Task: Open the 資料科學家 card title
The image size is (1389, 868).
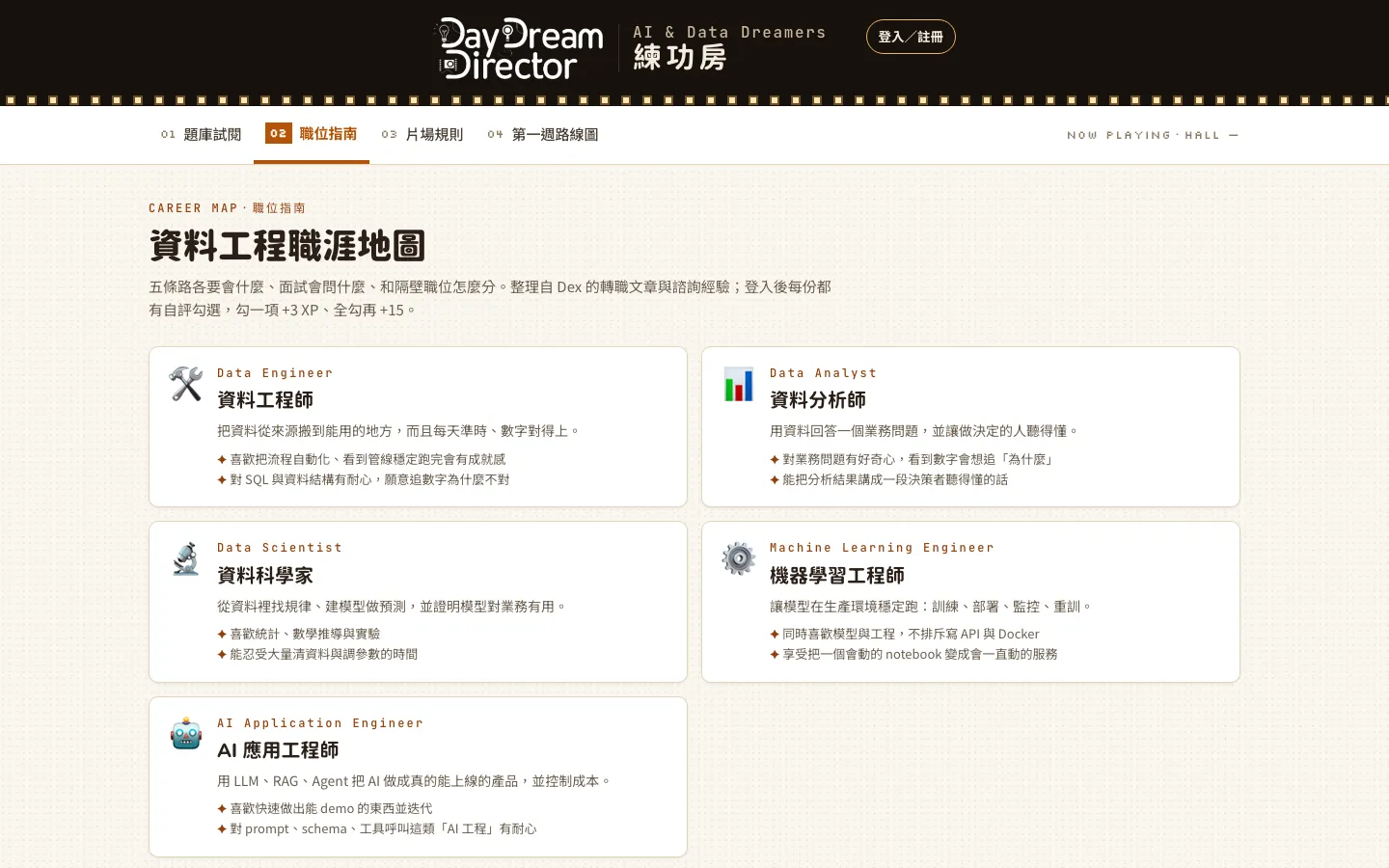Action: tap(265, 576)
